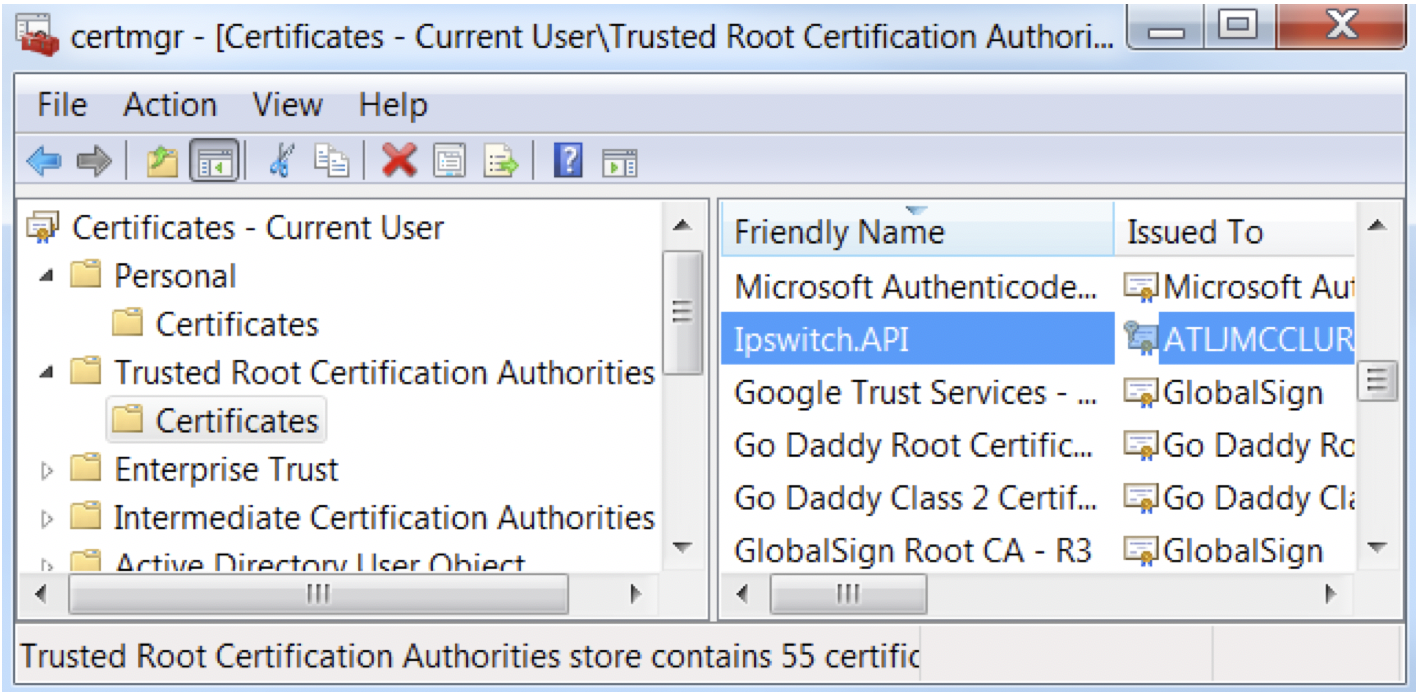Viewport: 1416px width, 692px height.
Task: Click the Issued To column header
Action: coord(1235,232)
